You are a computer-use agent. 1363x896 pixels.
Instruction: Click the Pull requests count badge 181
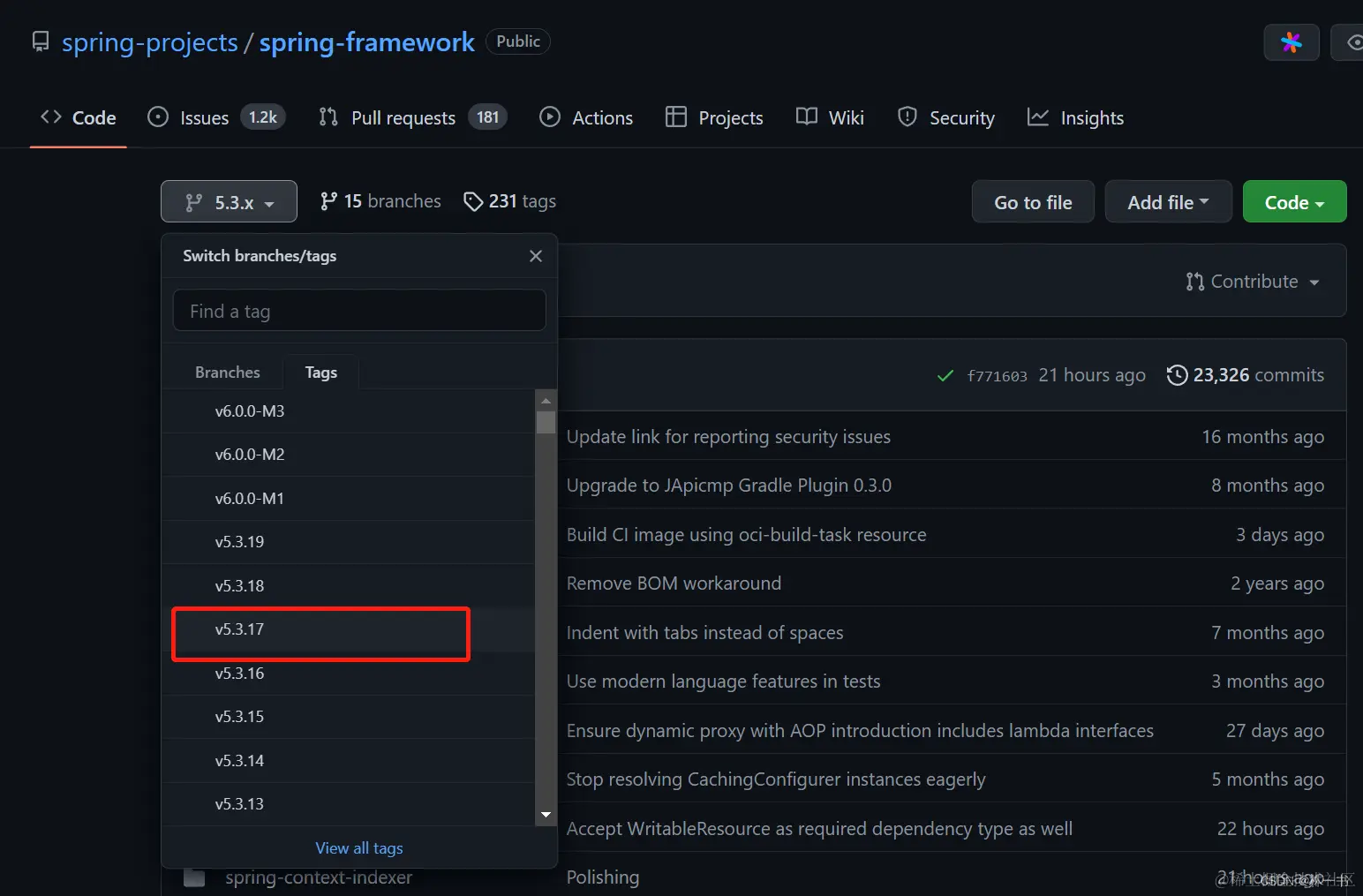[x=487, y=117]
